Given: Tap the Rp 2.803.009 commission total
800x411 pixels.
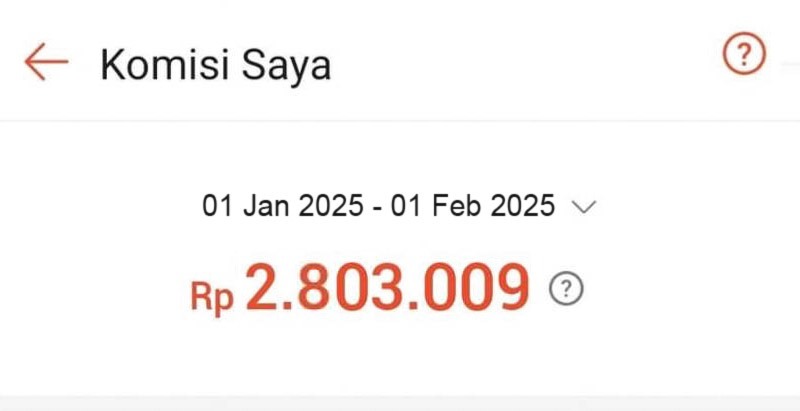Looking at the screenshot, I should click(360, 288).
